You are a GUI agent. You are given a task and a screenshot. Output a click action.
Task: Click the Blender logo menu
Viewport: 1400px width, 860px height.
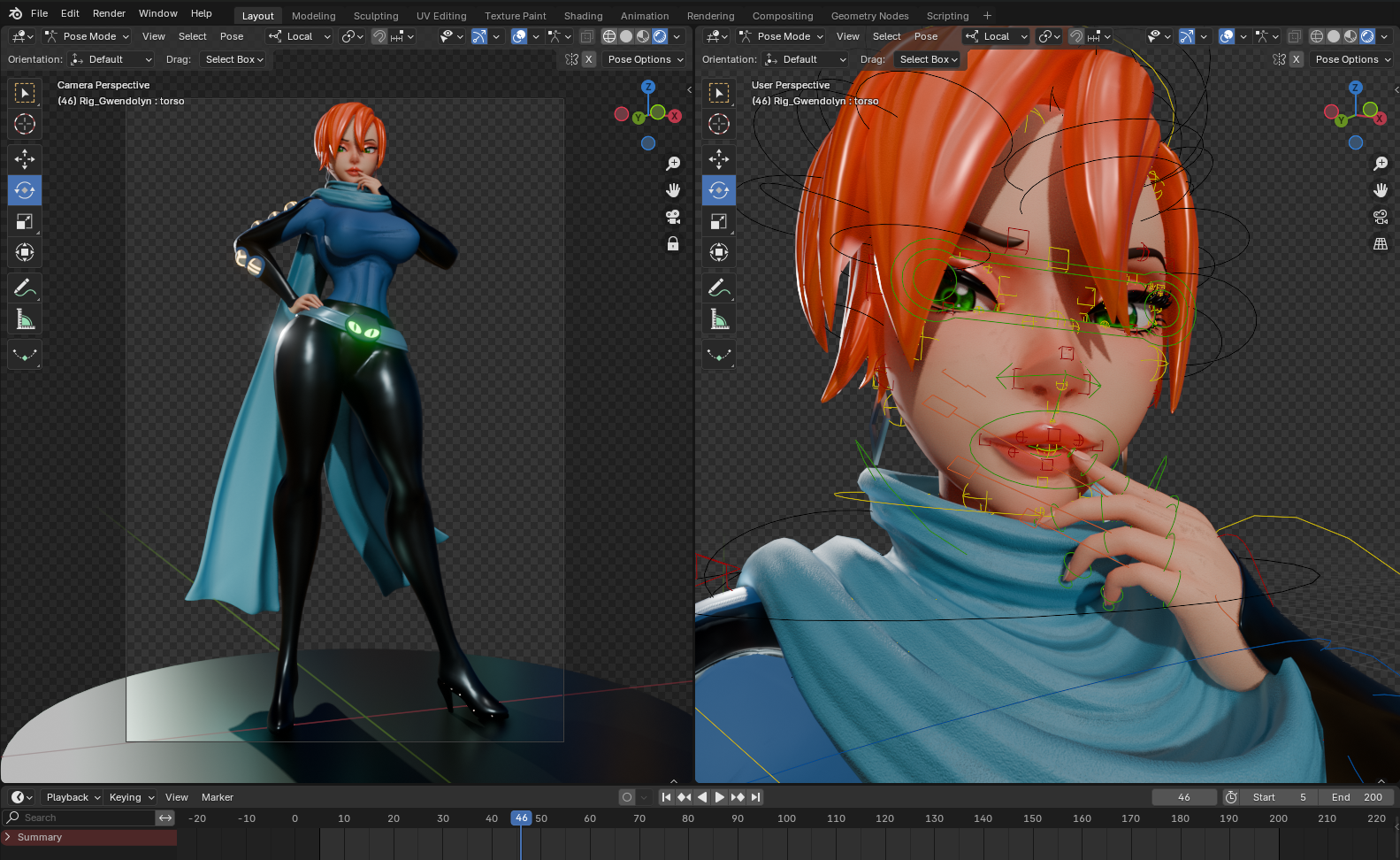click(15, 13)
